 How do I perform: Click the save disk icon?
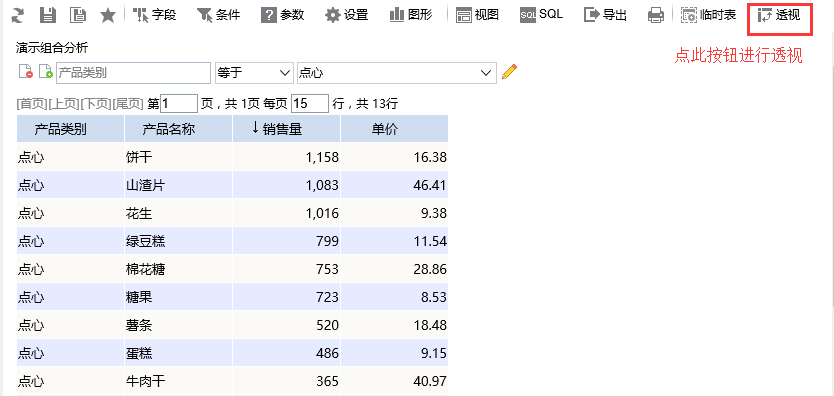pos(48,15)
